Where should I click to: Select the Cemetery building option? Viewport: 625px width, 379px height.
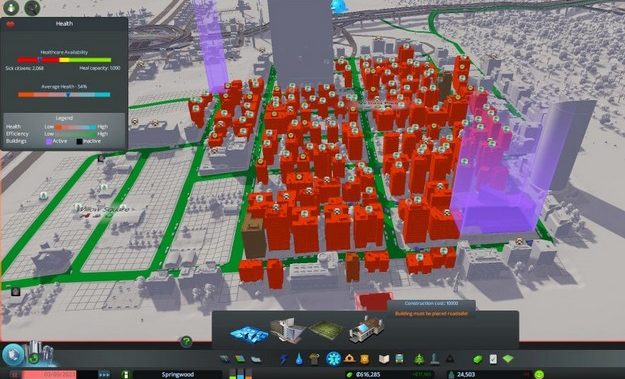click(x=326, y=330)
